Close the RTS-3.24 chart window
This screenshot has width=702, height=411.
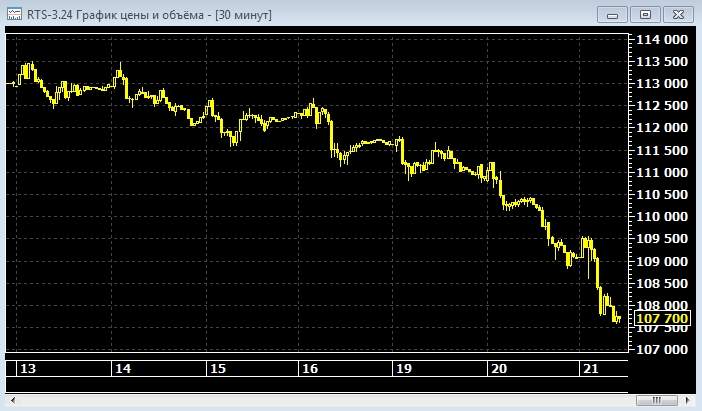click(678, 14)
